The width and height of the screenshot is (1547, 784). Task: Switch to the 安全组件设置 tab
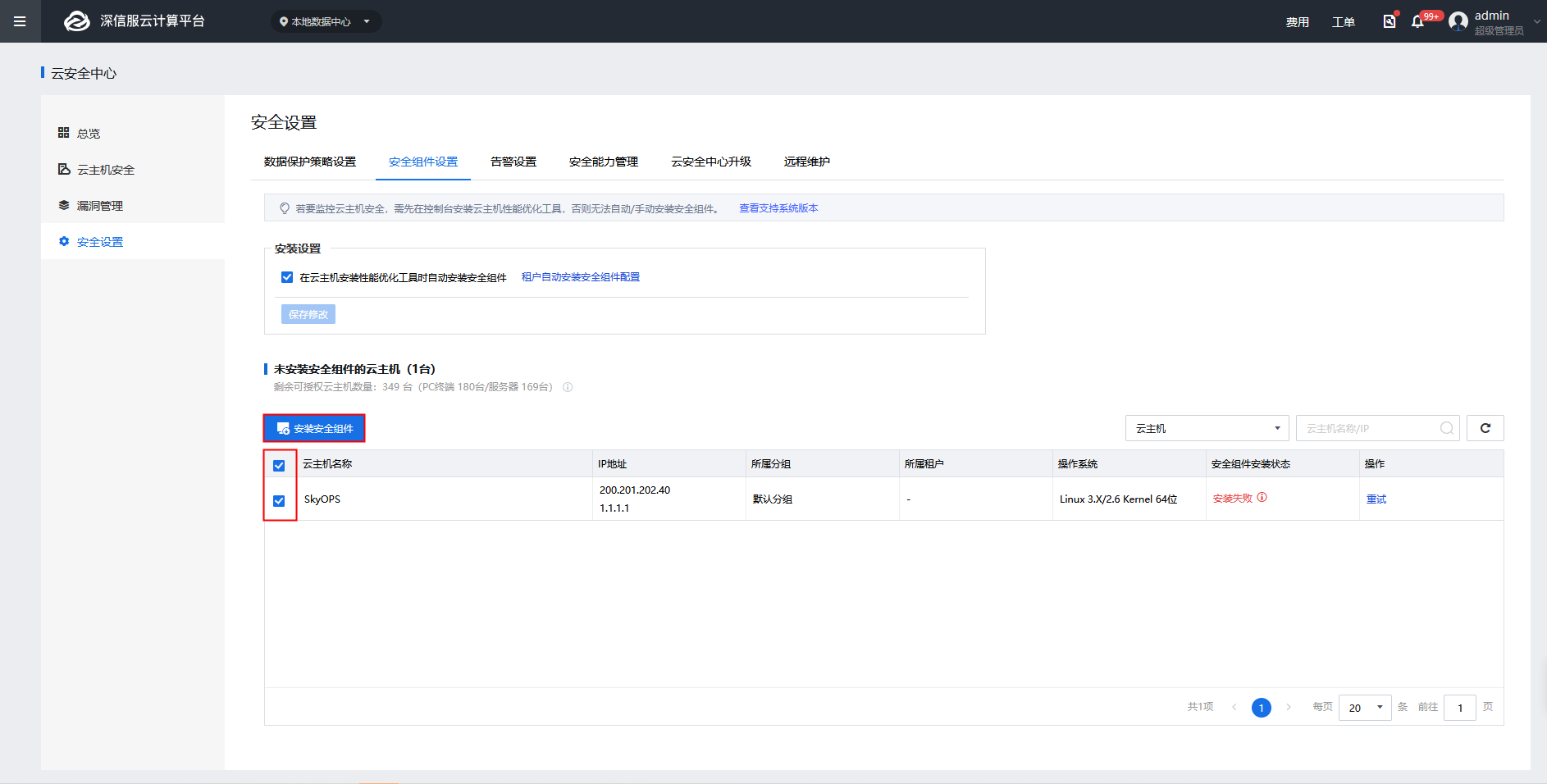tap(423, 162)
